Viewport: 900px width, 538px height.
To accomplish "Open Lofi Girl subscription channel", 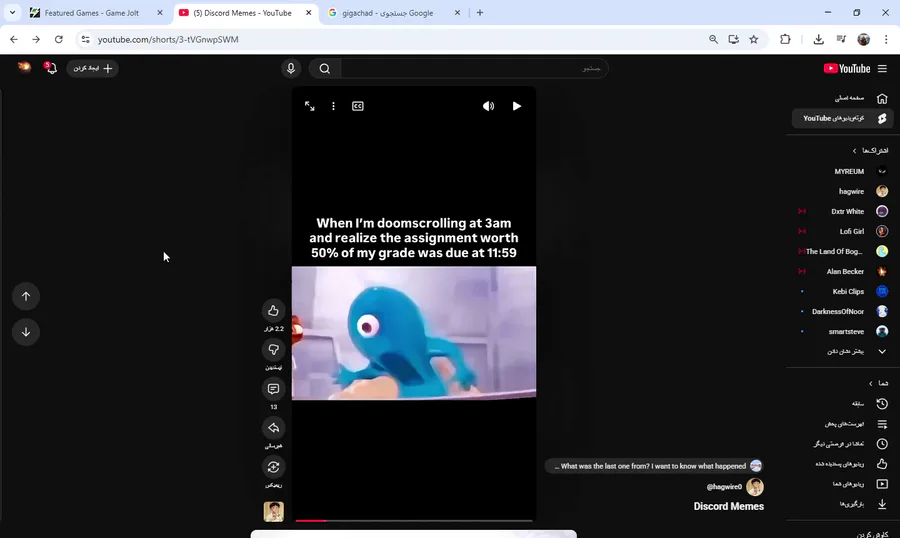I will click(x=843, y=231).
